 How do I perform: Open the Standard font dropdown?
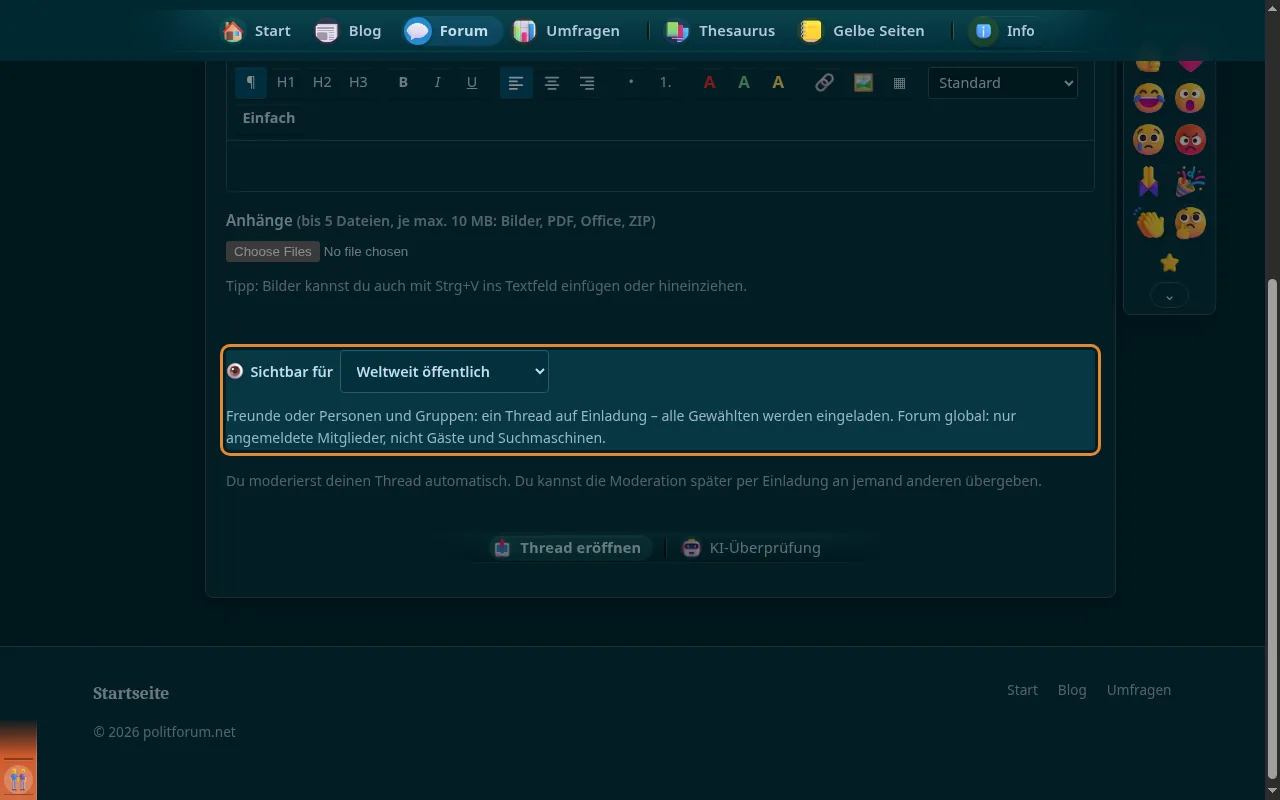[x=1003, y=83]
